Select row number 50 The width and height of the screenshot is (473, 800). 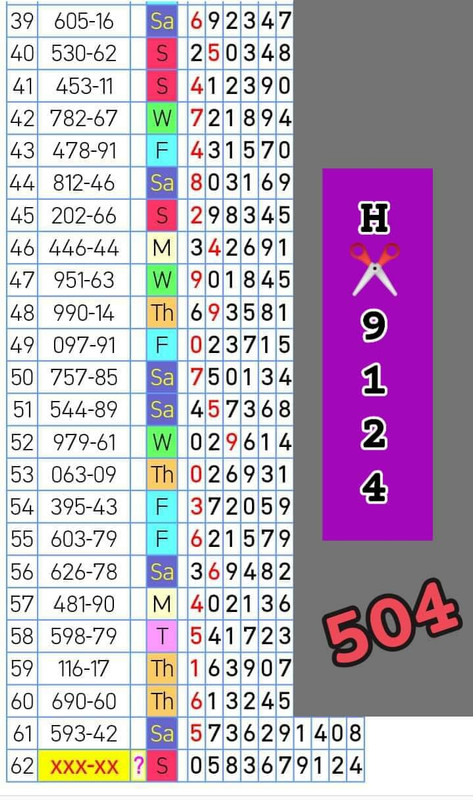point(22,378)
